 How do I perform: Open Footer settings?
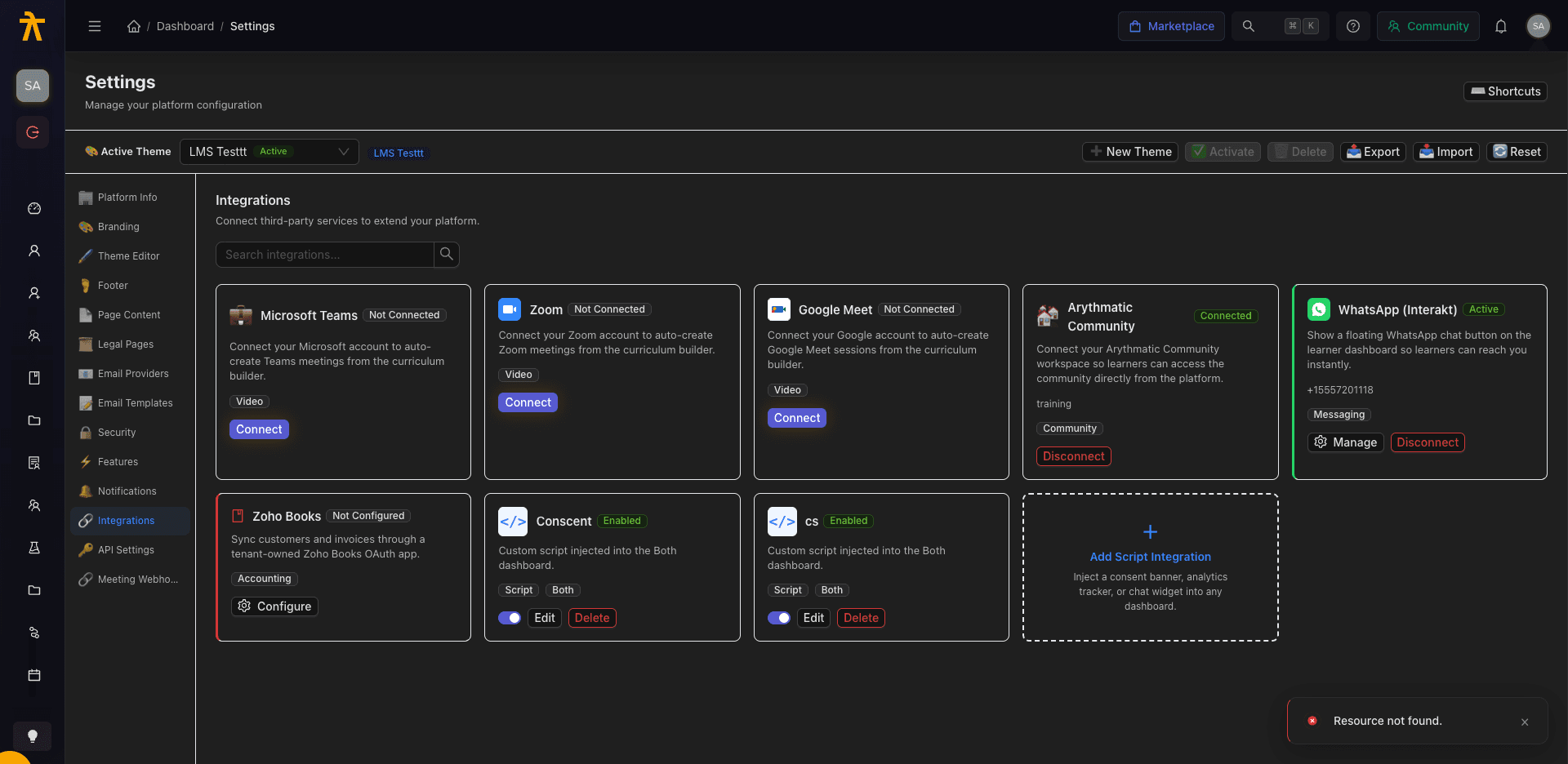pos(131,286)
